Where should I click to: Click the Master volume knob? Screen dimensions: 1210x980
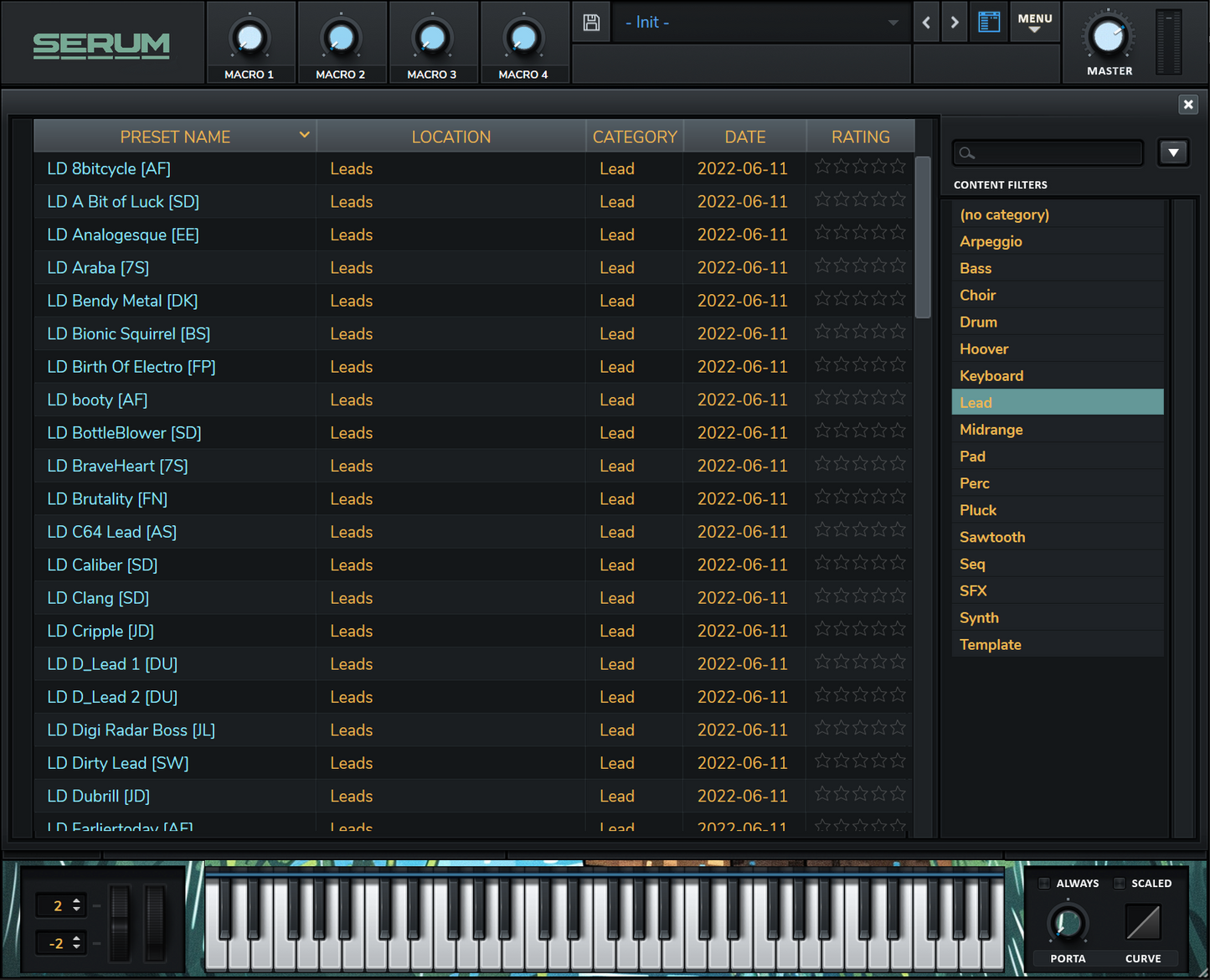pos(1109,36)
